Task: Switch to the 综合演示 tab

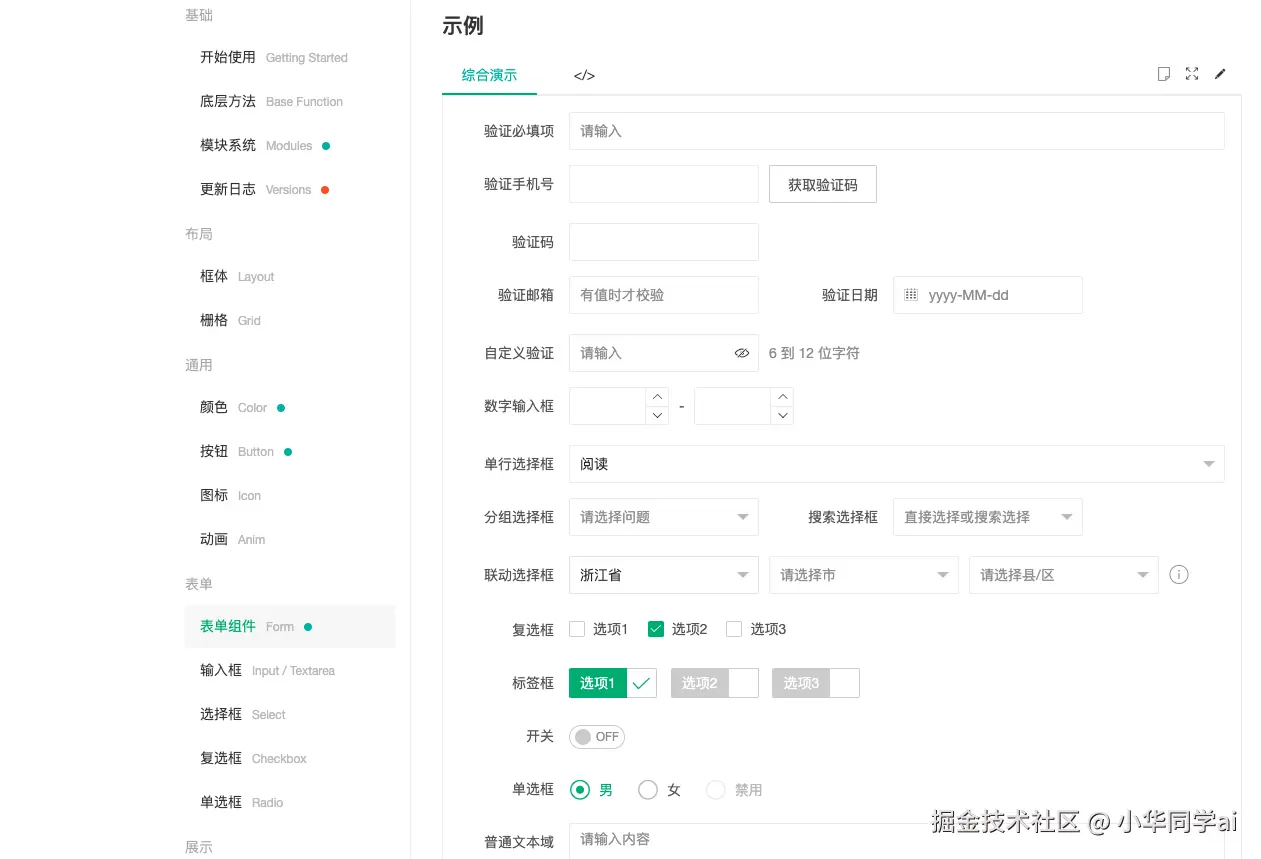Action: pyautogui.click(x=489, y=75)
